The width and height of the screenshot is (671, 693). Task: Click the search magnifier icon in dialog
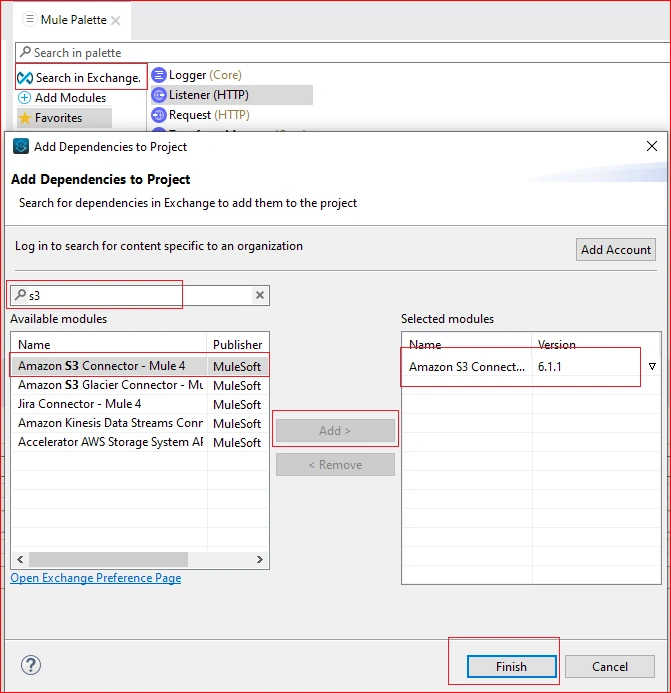point(20,294)
